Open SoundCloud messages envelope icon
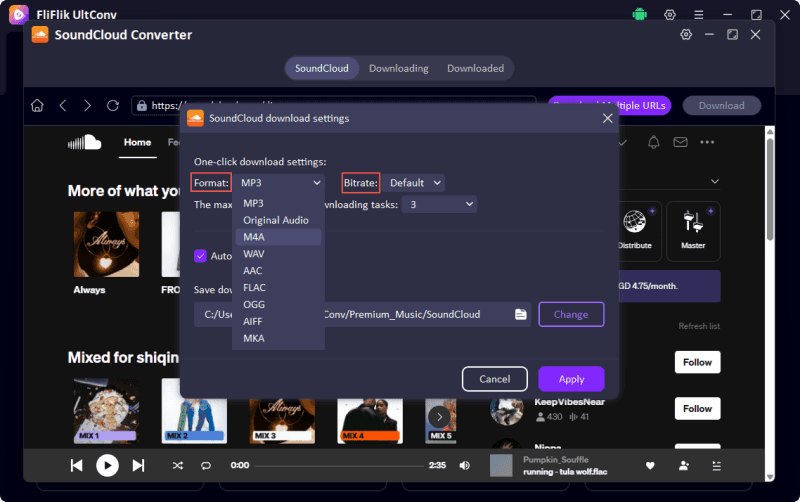Screen dimensions: 800x502 pos(680,142)
